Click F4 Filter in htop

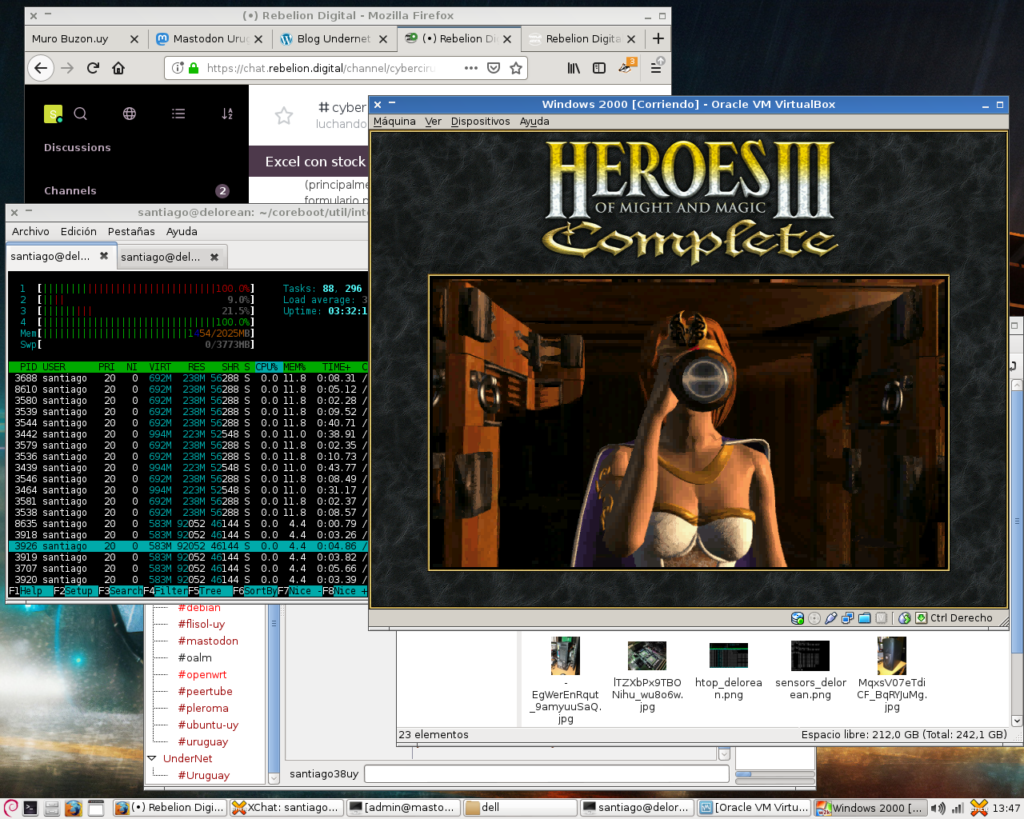tap(165, 591)
